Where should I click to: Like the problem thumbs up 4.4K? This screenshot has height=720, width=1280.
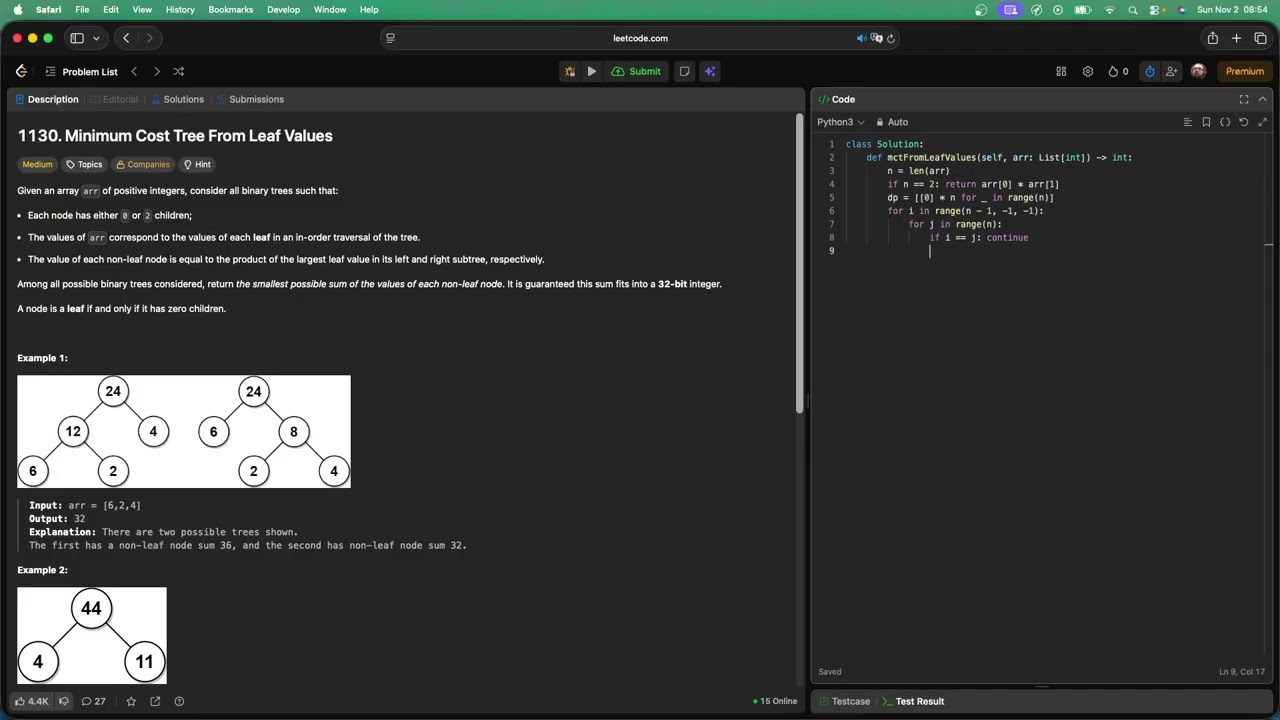(x=31, y=701)
